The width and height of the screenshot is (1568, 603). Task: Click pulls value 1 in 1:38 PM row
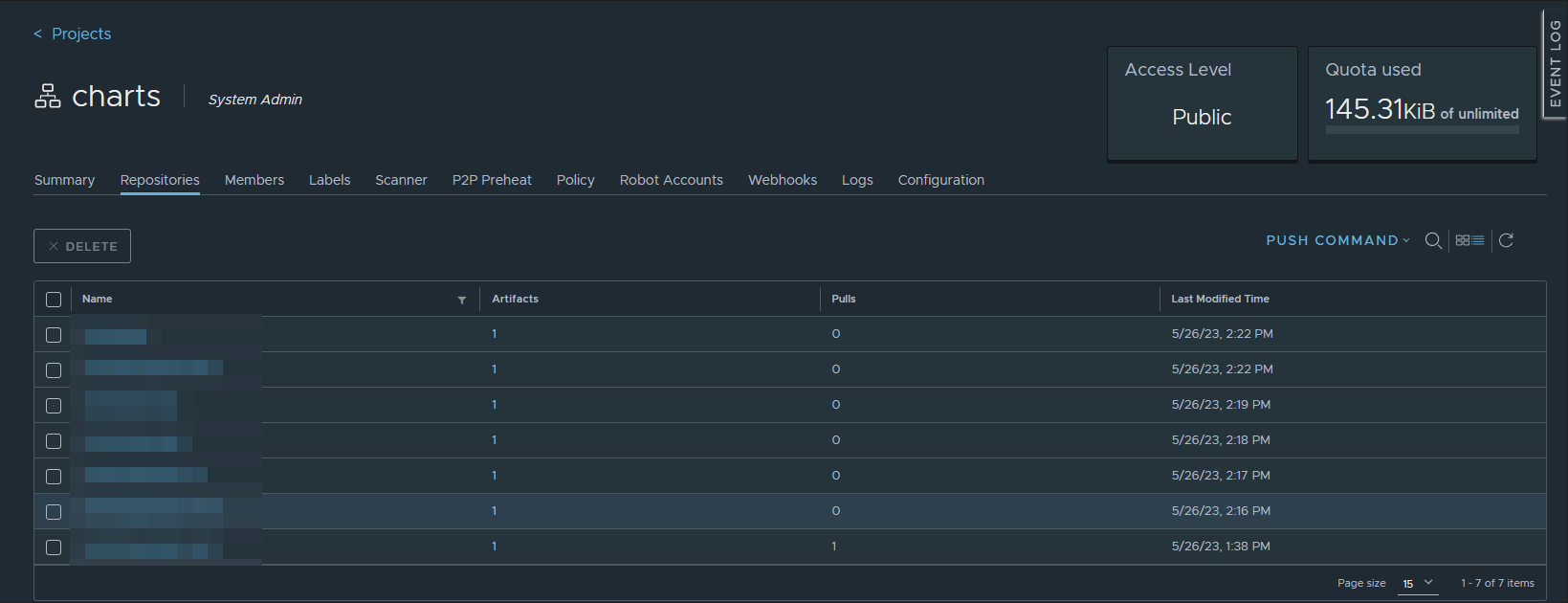(x=834, y=547)
